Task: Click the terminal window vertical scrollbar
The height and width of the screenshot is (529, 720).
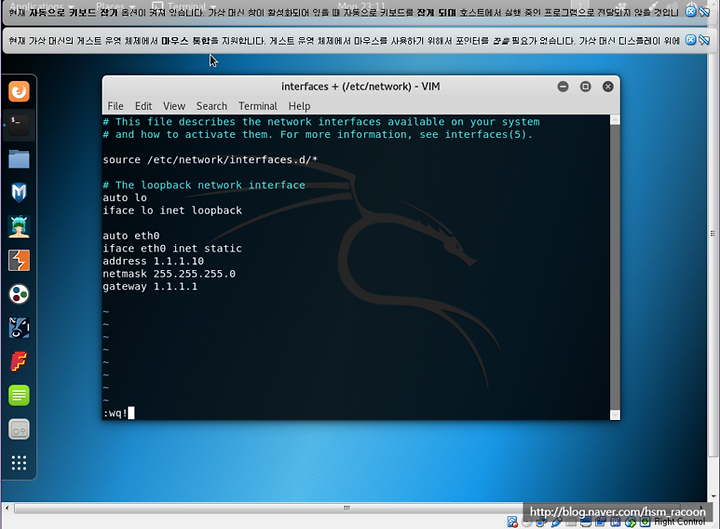Action: [615, 267]
